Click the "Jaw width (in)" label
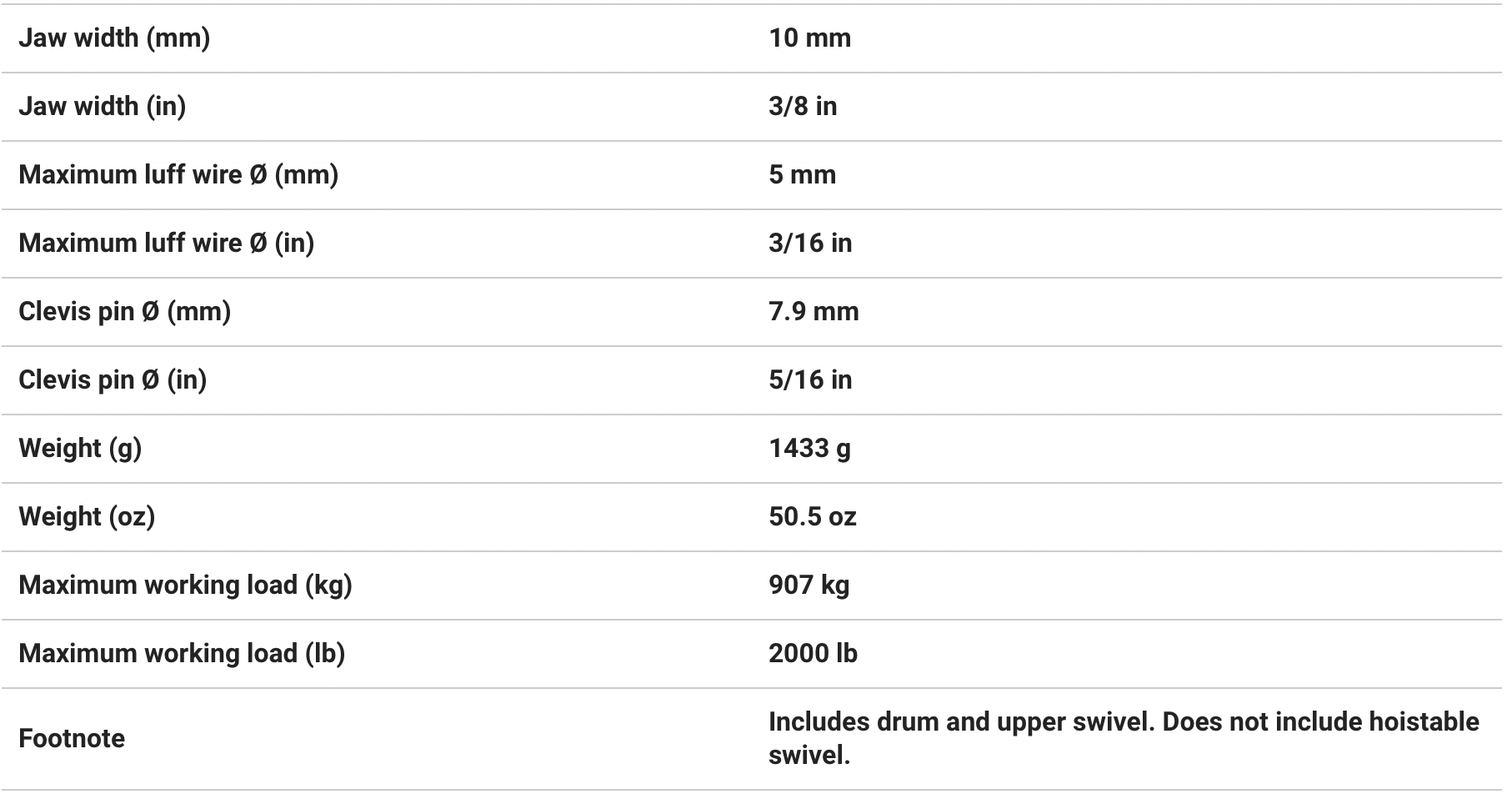This screenshot has height=794, width=1512. click(x=103, y=107)
